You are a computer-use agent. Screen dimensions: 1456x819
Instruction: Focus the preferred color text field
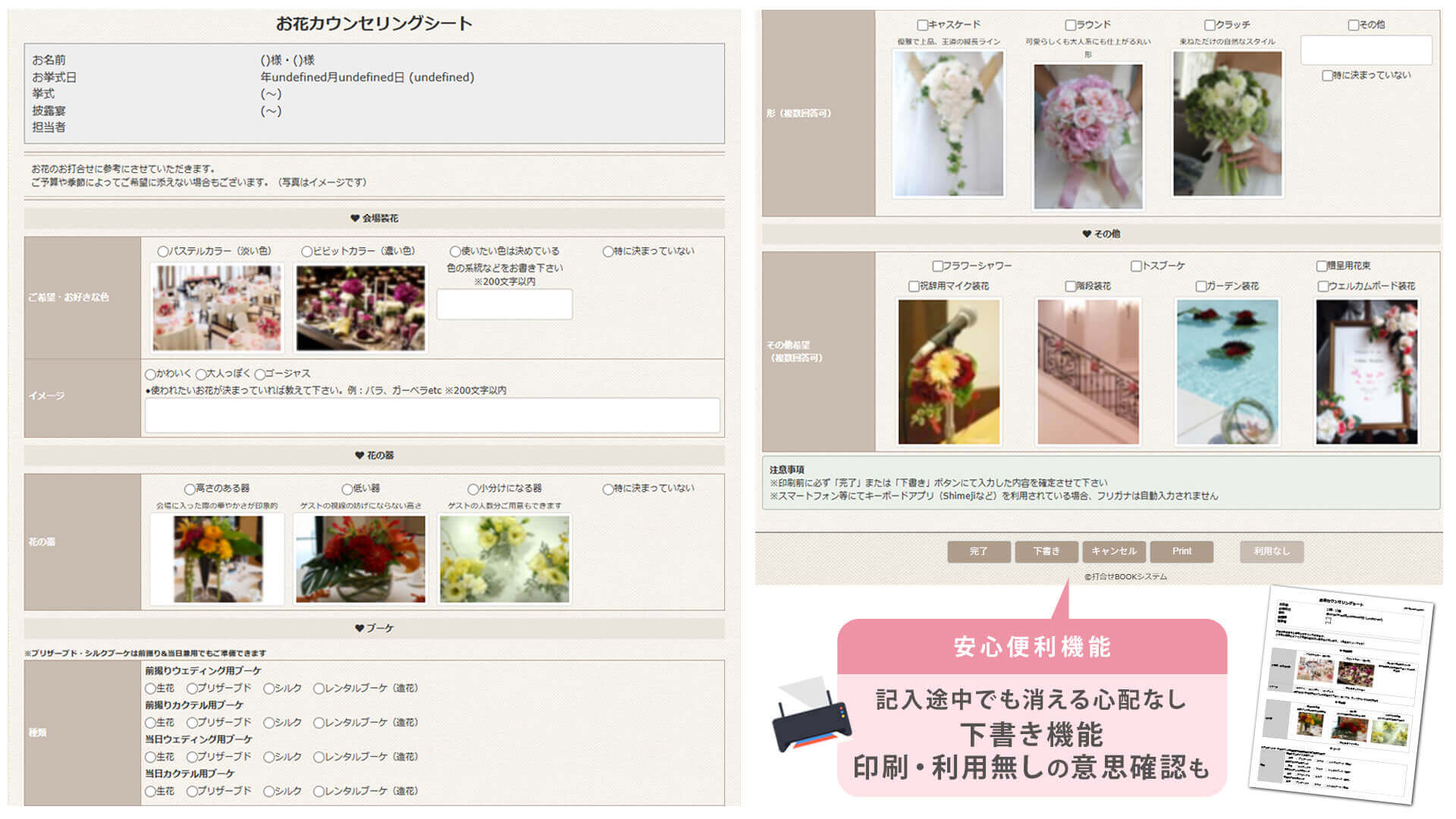pos(504,304)
